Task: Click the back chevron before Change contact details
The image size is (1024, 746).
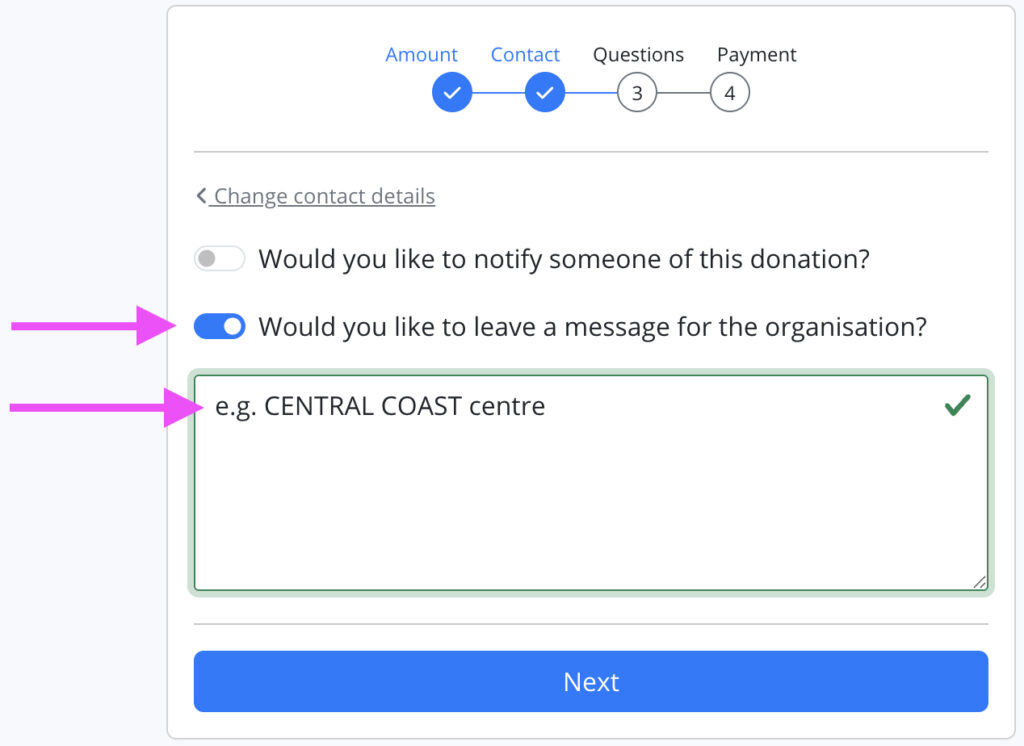Action: [201, 196]
